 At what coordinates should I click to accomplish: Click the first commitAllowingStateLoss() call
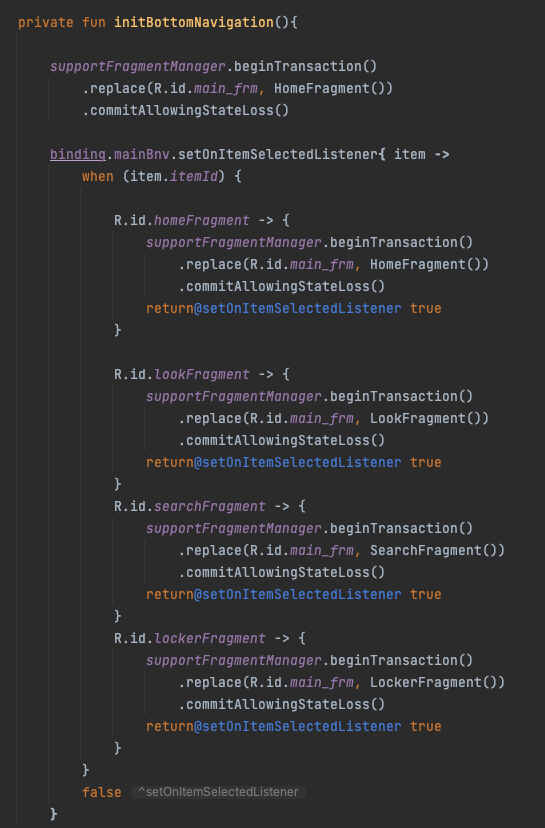click(x=185, y=110)
